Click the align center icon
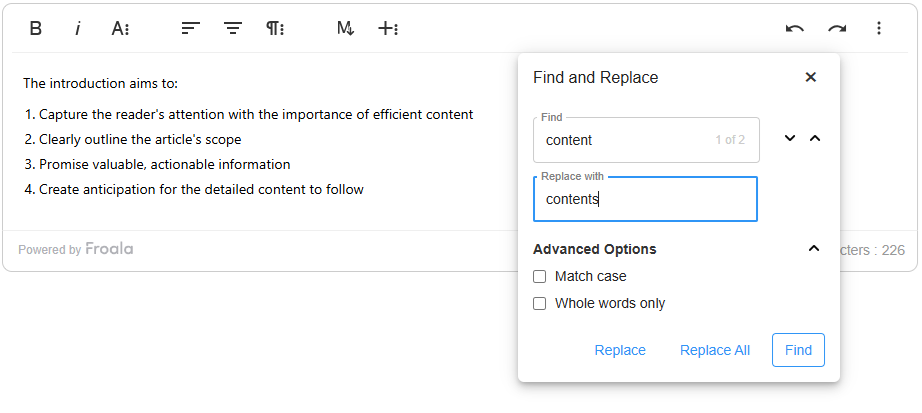 click(x=233, y=28)
